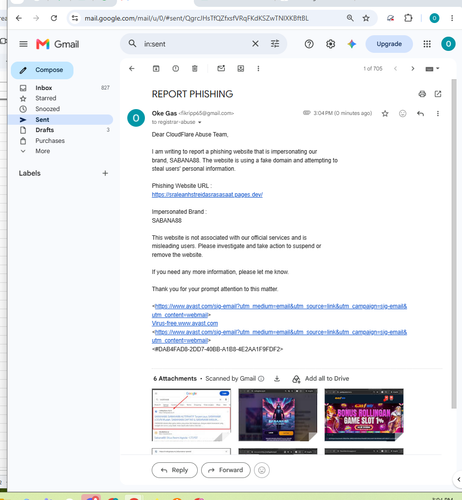Image resolution: width=462 pixels, height=500 pixels.
Task: Click the Forward button
Action: [x=226, y=470]
